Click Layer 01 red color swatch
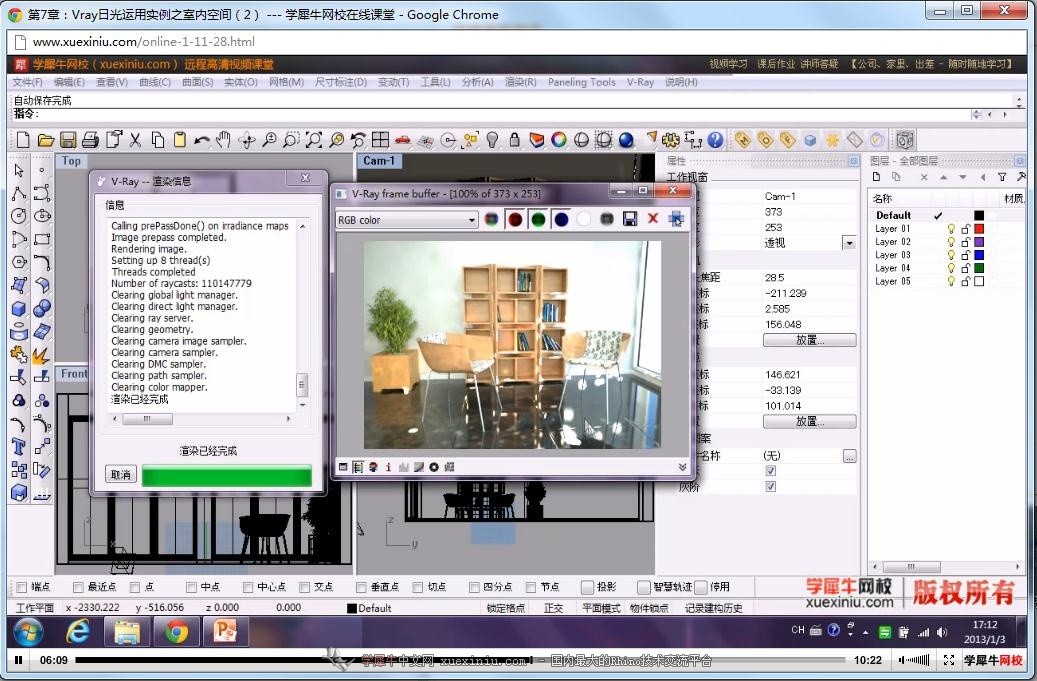The image size is (1037, 681). [x=979, y=229]
